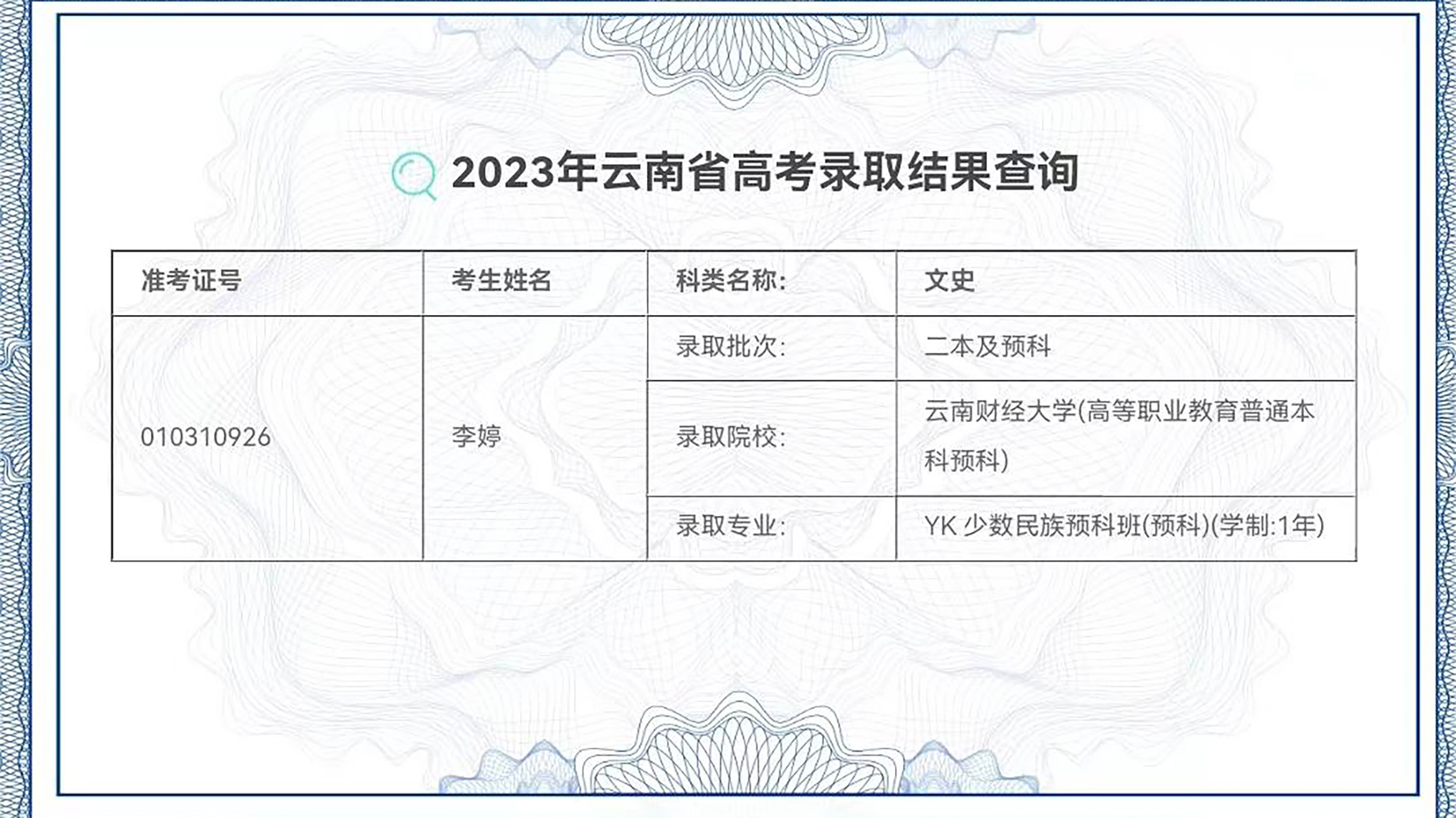Click the (学制:1年) duration text
This screenshot has width=1456, height=818.
pos(1268,526)
